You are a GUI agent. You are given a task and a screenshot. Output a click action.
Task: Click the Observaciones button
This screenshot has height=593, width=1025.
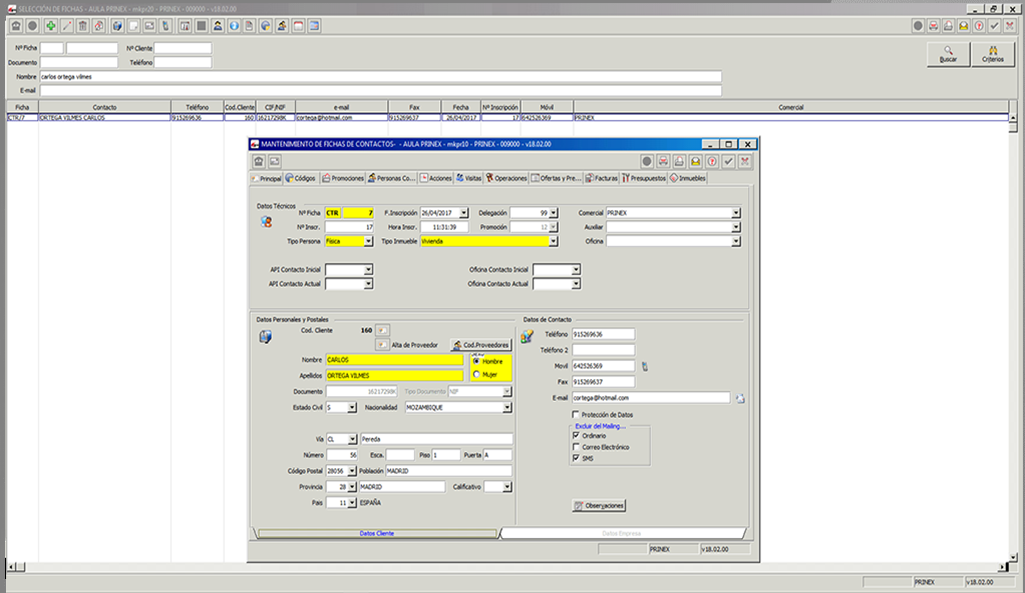point(599,505)
